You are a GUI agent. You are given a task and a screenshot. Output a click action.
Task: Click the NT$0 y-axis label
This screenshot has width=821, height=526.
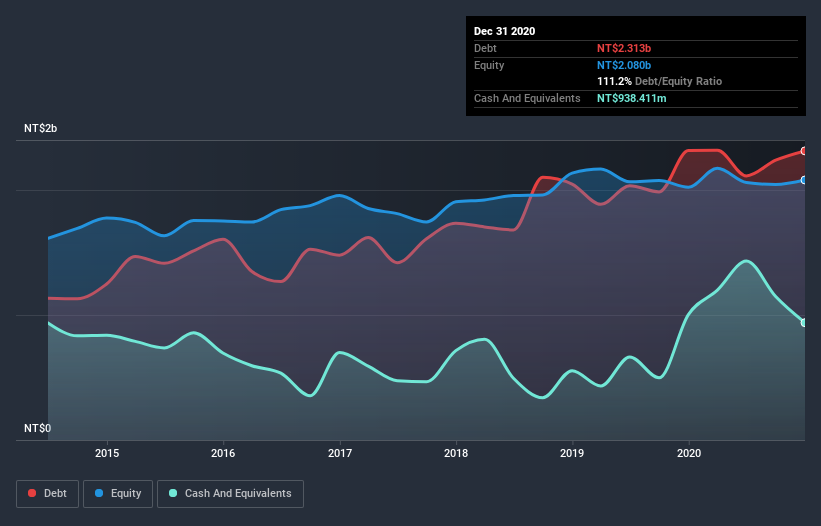[38, 428]
